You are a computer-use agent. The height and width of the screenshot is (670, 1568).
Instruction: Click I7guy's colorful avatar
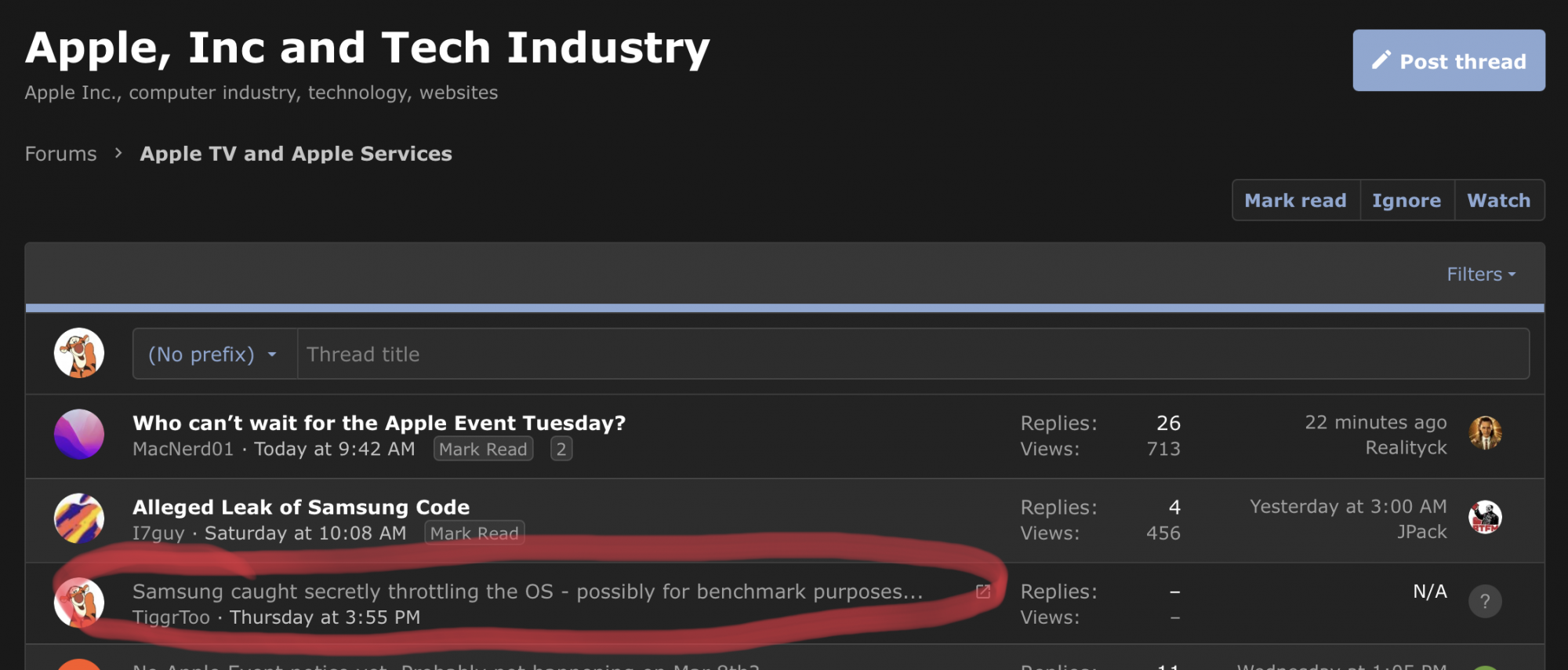[79, 518]
